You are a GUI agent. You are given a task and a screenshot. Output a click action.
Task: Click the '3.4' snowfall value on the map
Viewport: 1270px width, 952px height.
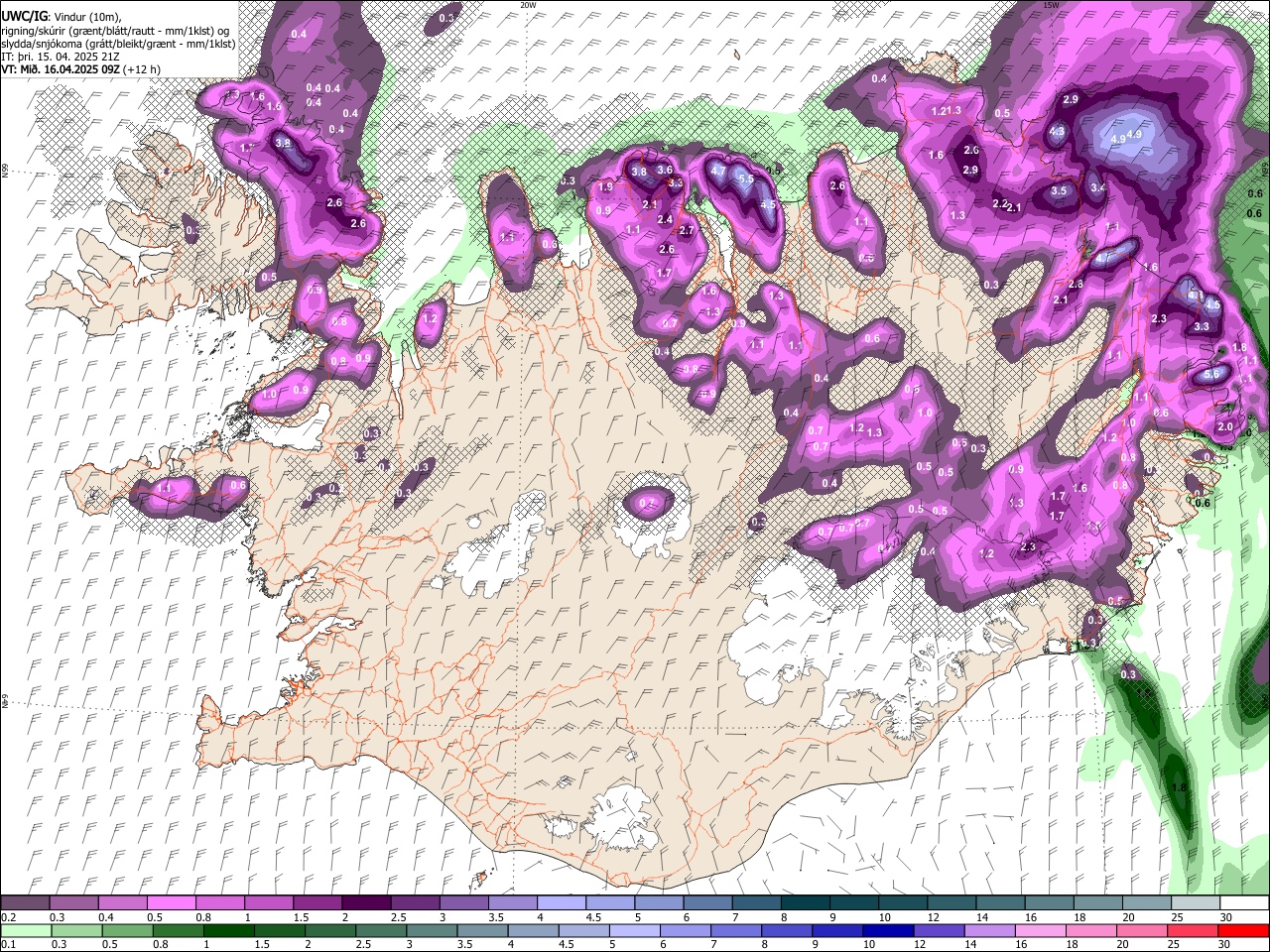pyautogui.click(x=1097, y=187)
